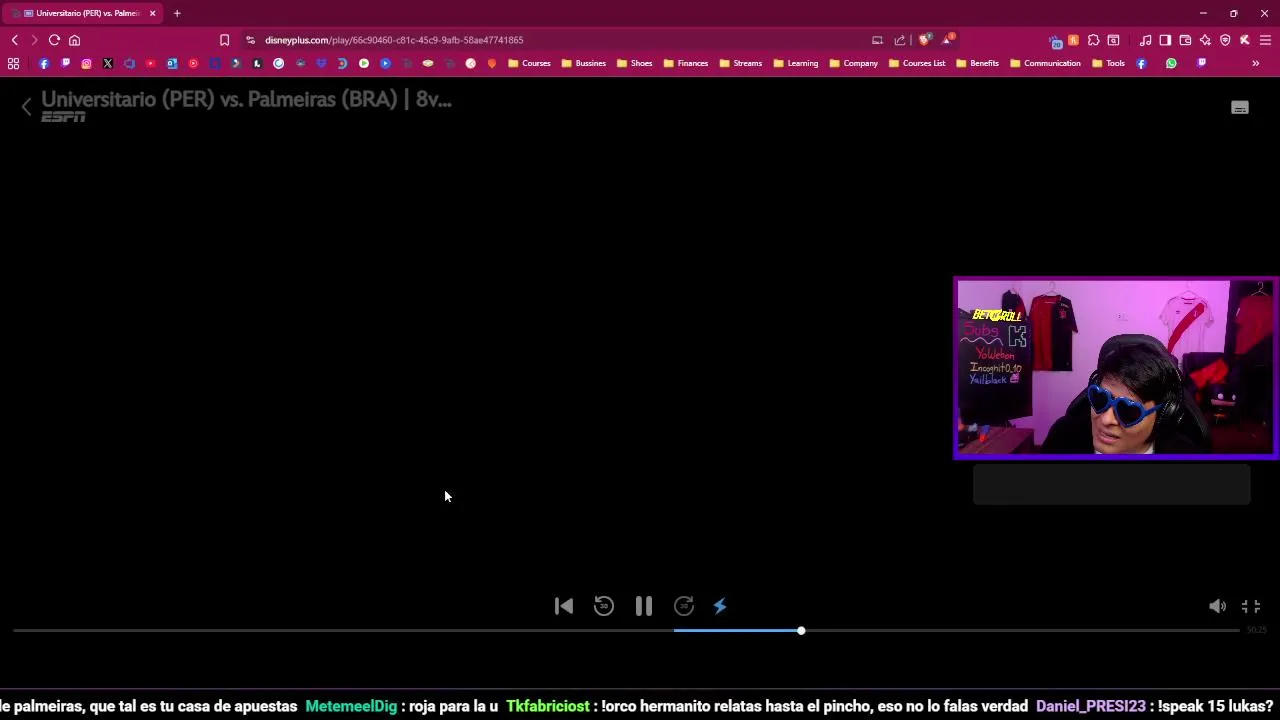Show more bookmarks overflow chevron
Image resolution: width=1280 pixels, height=720 pixels.
click(1255, 63)
